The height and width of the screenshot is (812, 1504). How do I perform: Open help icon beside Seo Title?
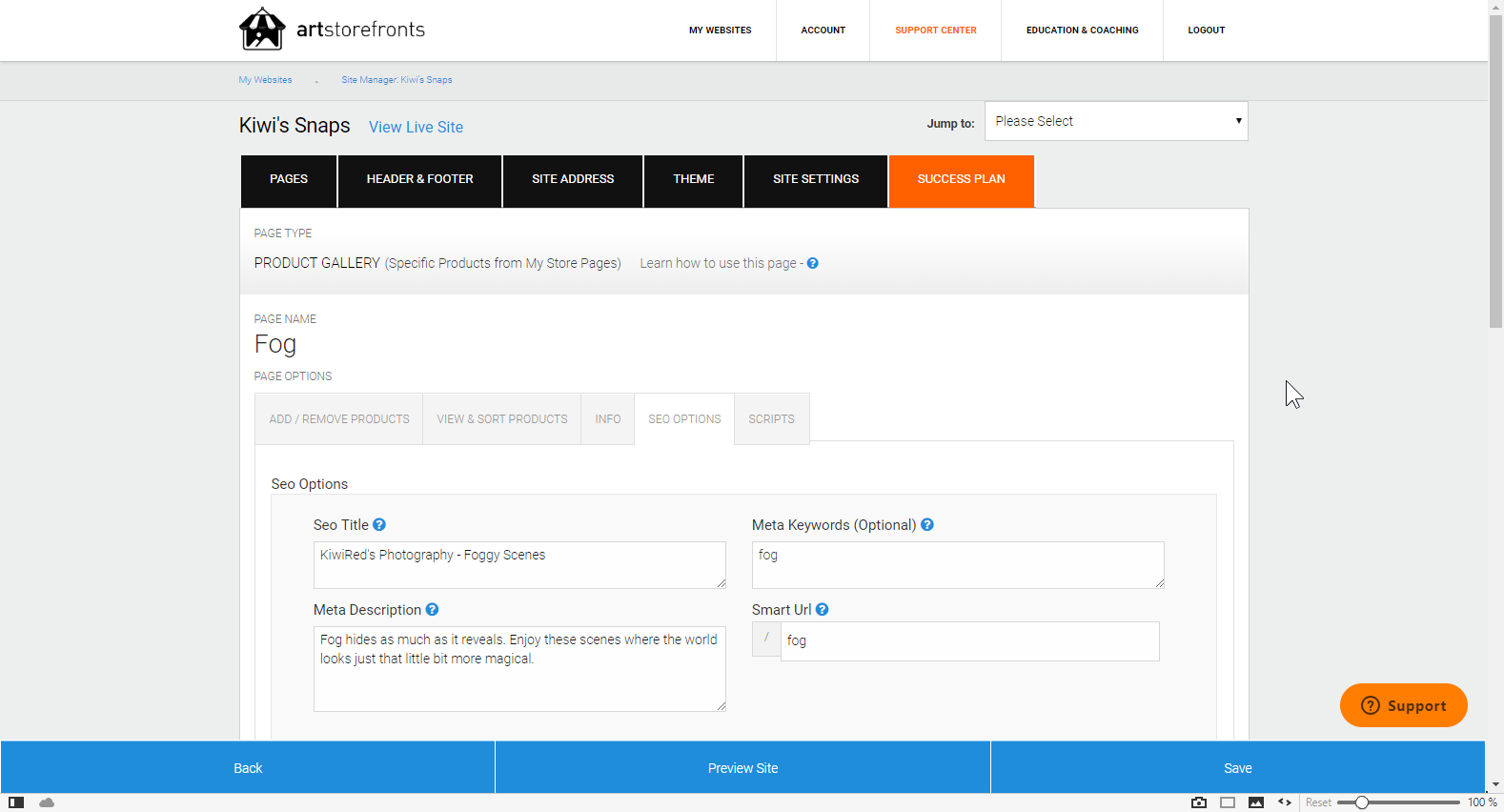pos(379,525)
